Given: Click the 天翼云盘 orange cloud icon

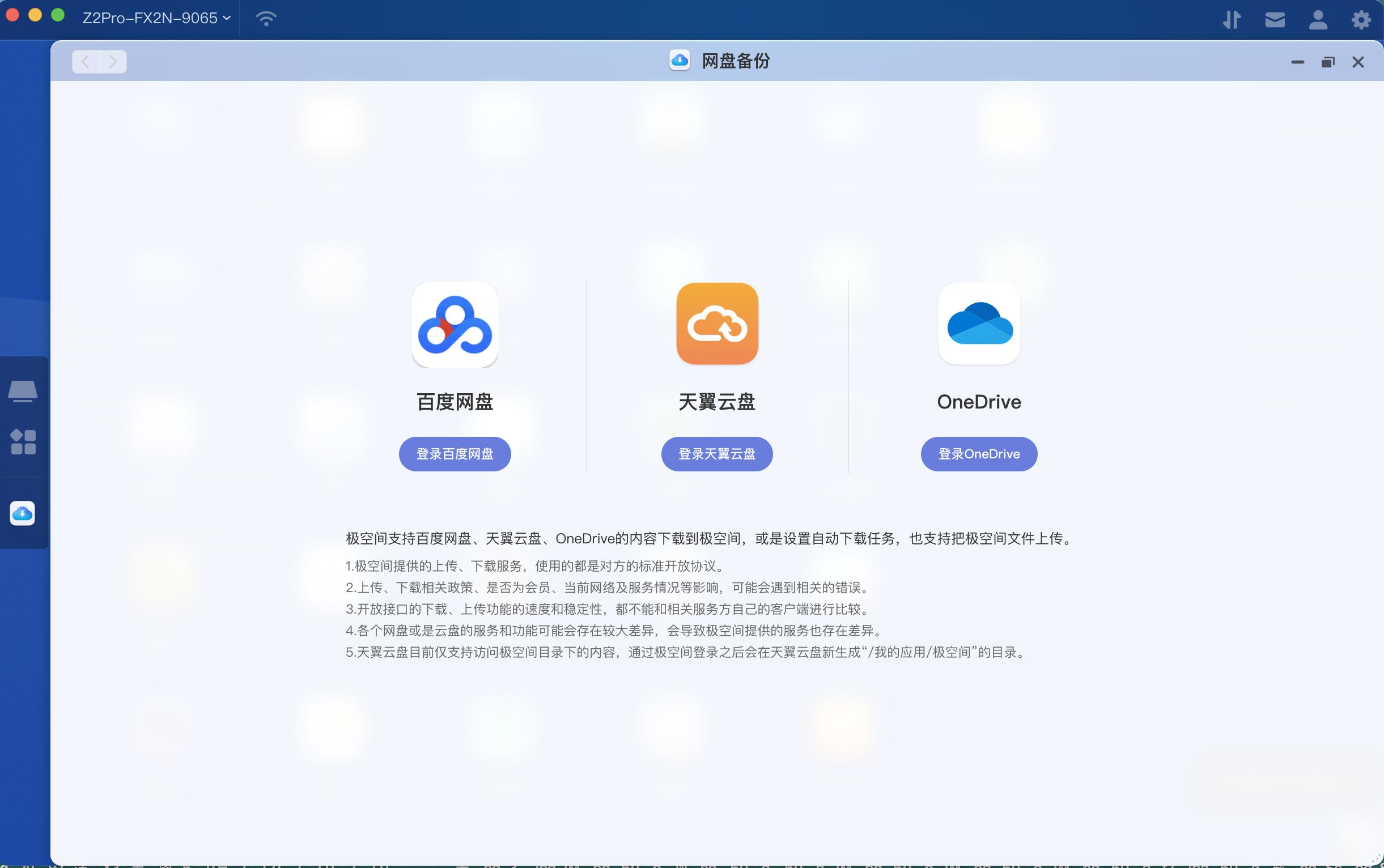Looking at the screenshot, I should [717, 324].
